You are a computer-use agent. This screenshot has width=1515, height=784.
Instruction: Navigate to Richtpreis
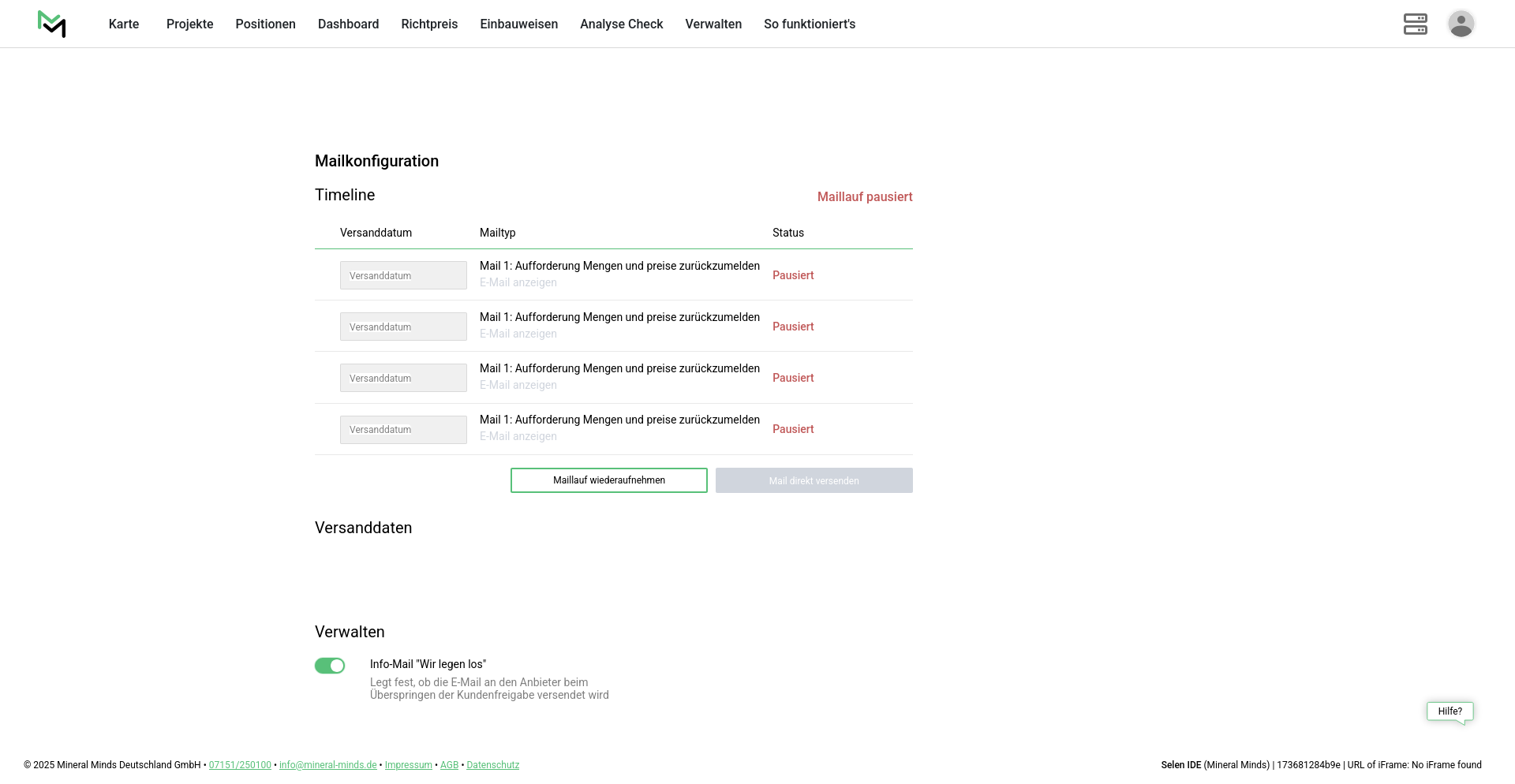coord(429,24)
